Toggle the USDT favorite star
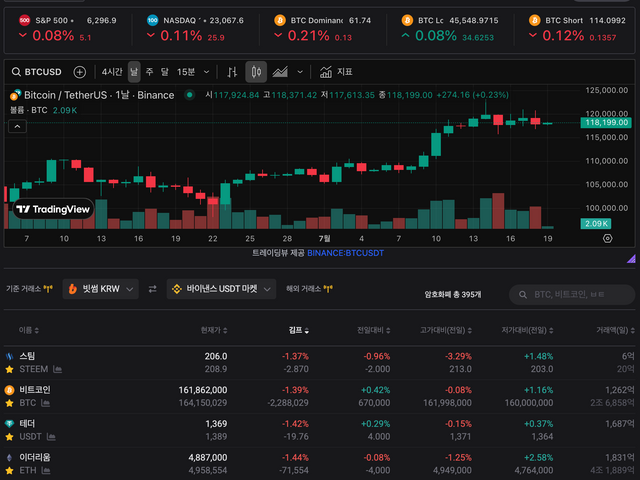This screenshot has width=640, height=480. [9, 437]
